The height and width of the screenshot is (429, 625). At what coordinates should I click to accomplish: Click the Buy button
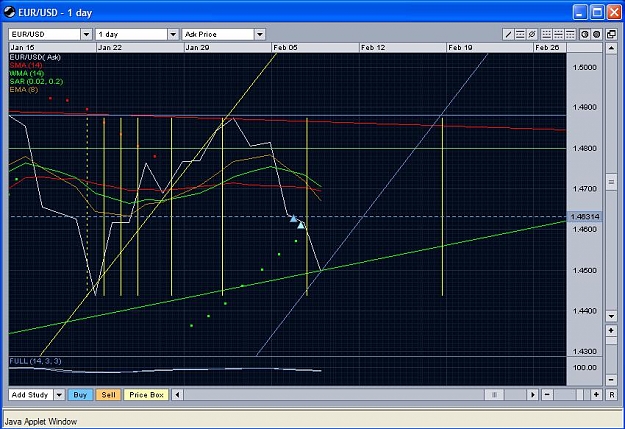(80, 395)
